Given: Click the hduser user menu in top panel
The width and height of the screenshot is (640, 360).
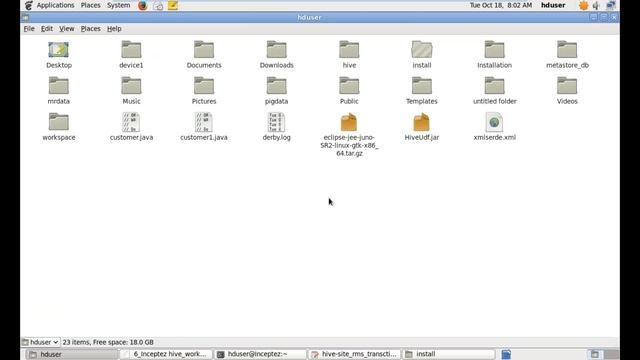Looking at the screenshot, I should pos(553,5).
